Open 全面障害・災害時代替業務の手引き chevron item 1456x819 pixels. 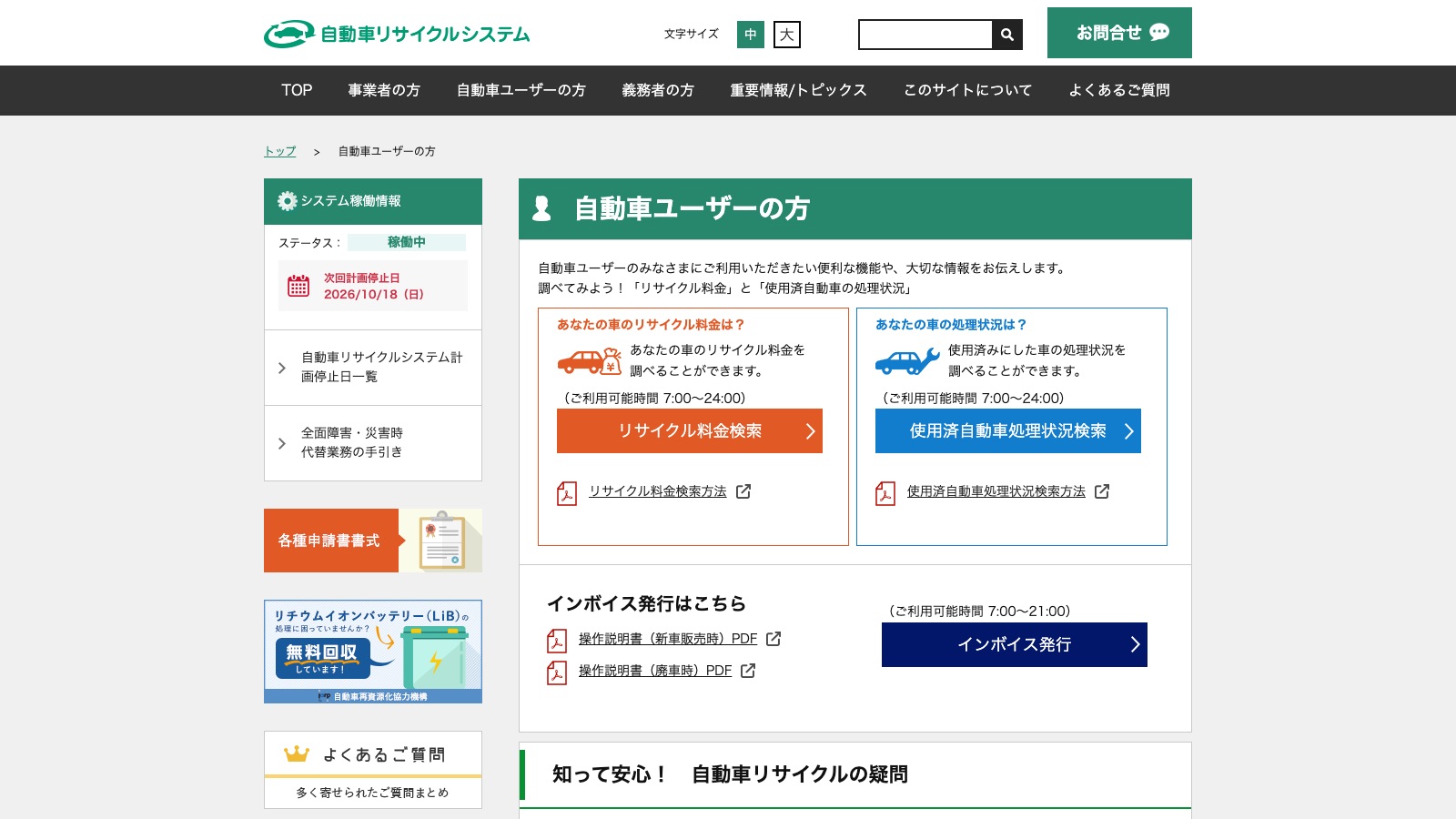[282, 443]
